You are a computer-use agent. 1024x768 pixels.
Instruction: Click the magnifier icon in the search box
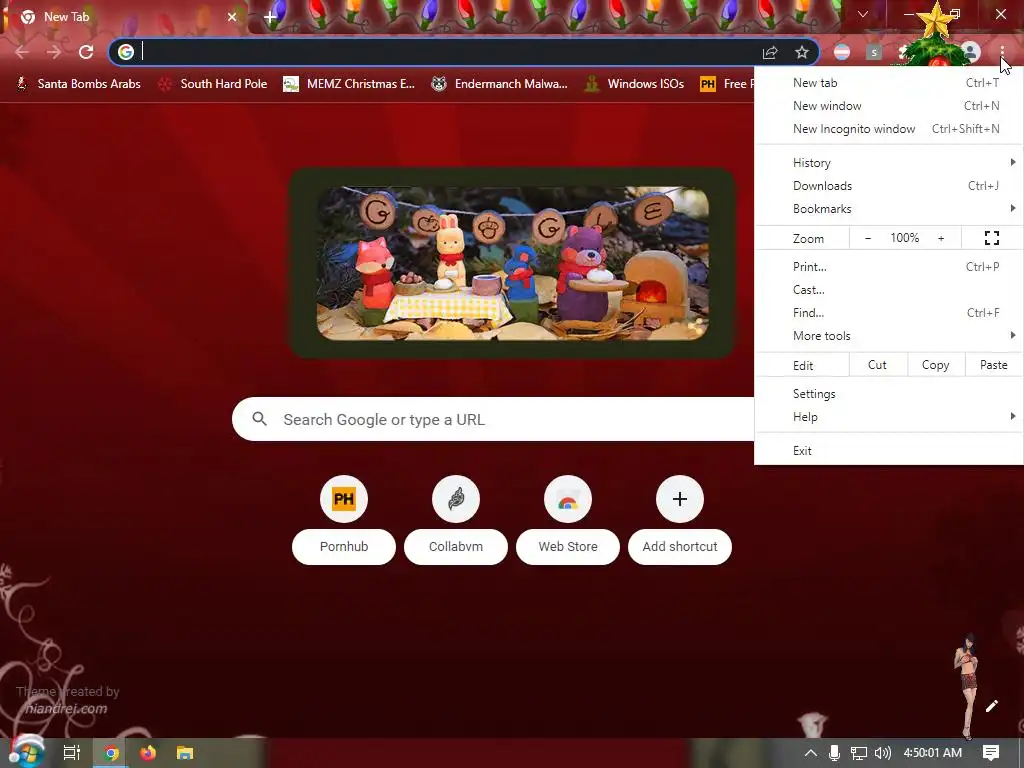click(x=259, y=419)
